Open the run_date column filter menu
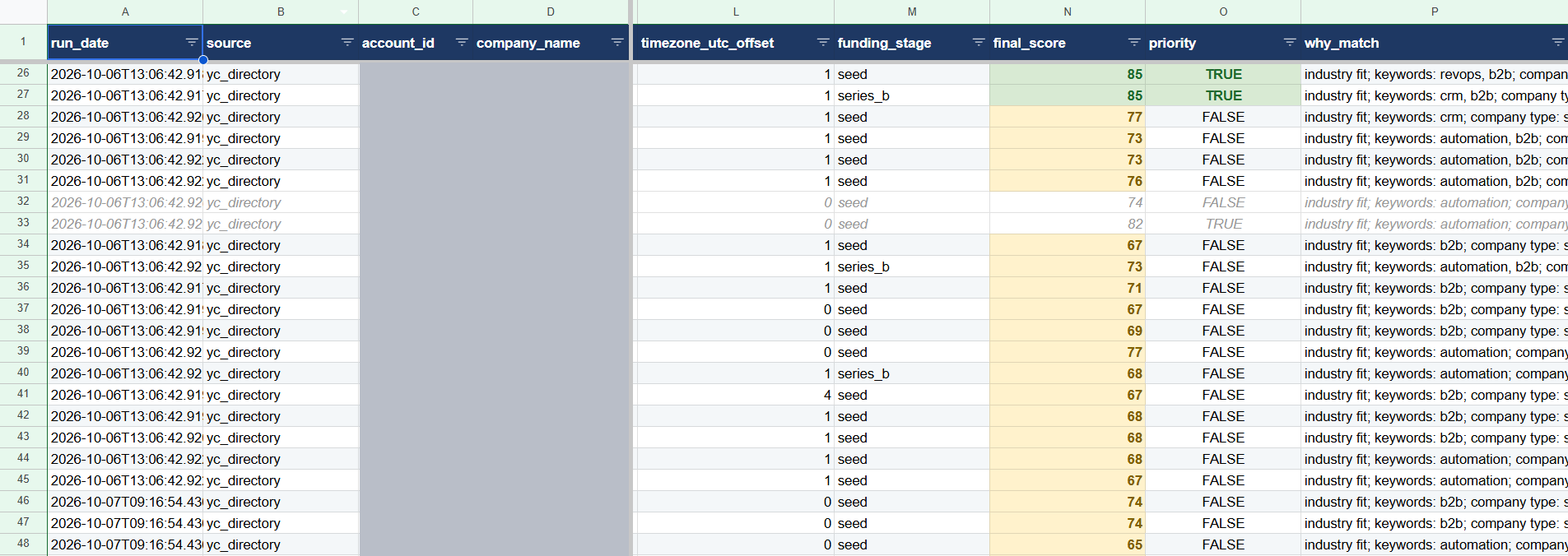This screenshot has height=556, width=1568. coord(192,42)
